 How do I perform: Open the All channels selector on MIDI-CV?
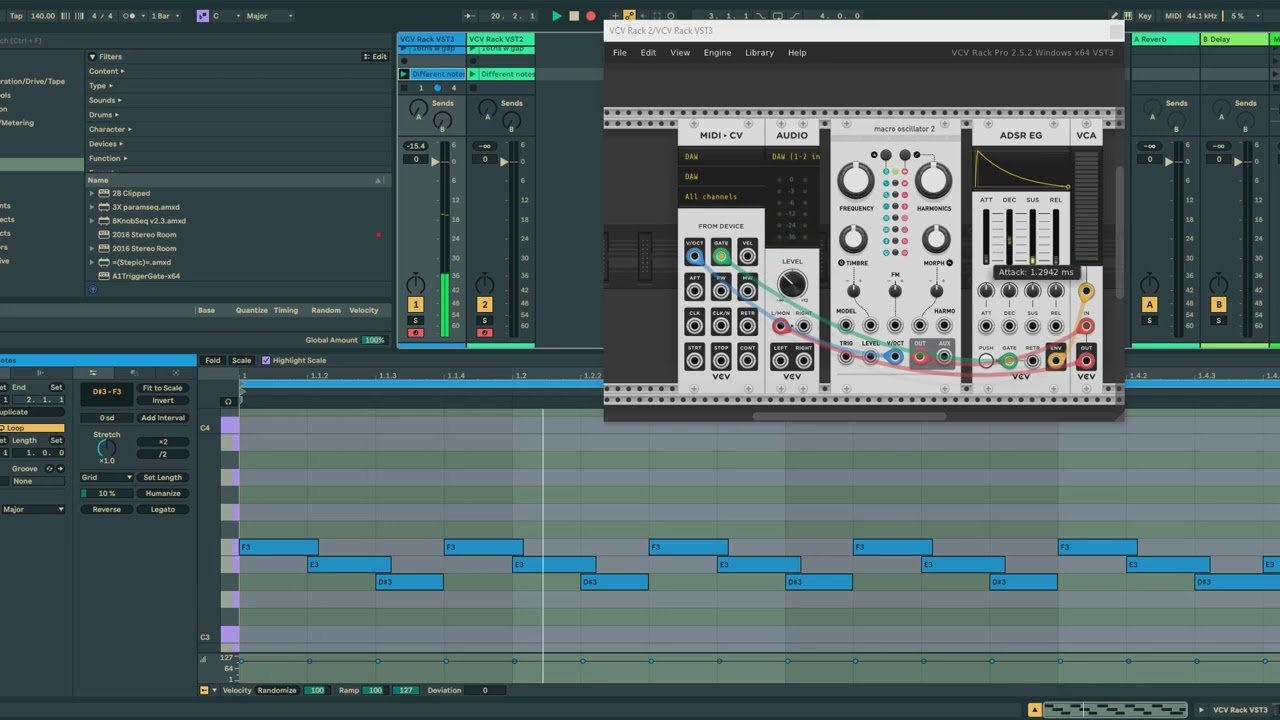pyautogui.click(x=722, y=197)
